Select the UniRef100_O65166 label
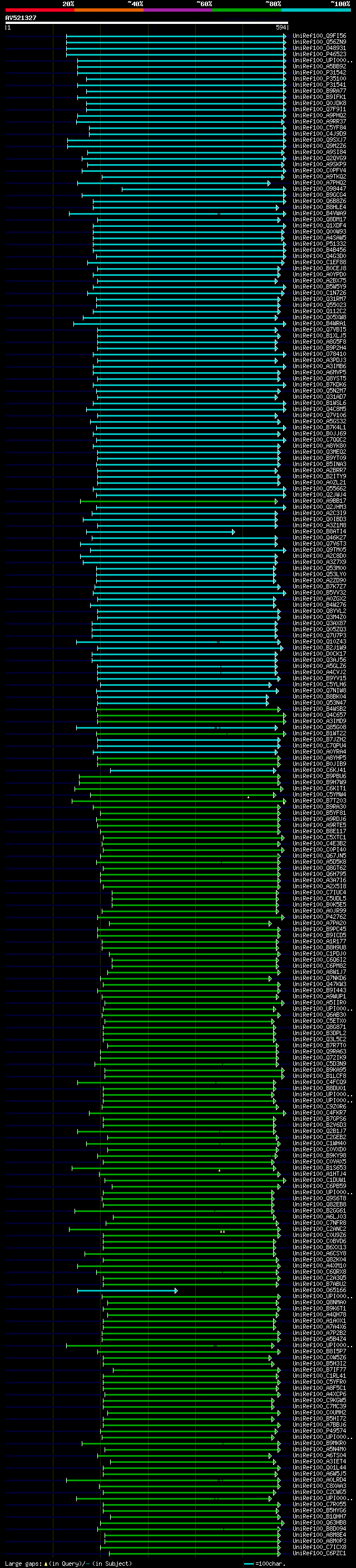The height and width of the screenshot is (1568, 356). [319, 1290]
